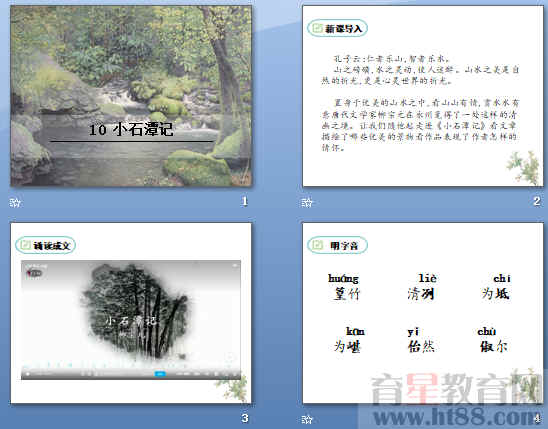Click the animation star icon under slide 2

pos(307,202)
